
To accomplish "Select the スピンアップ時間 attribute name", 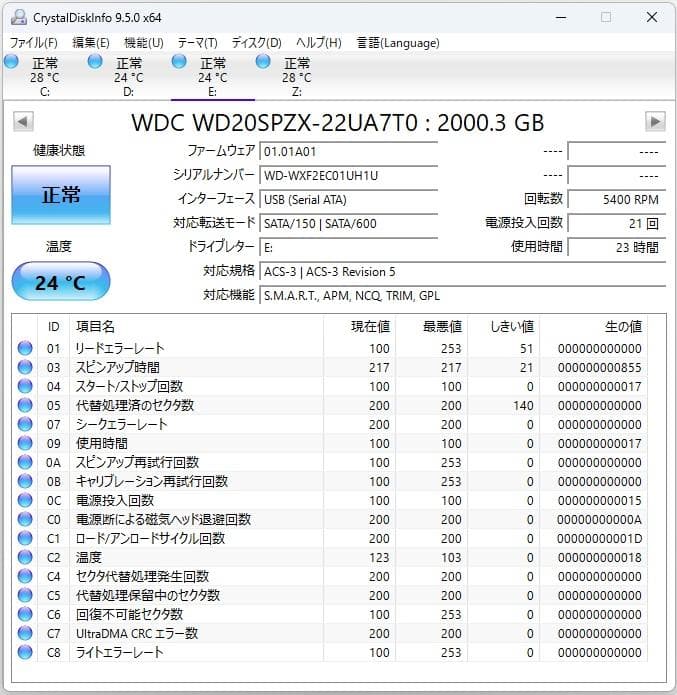I will tap(117, 367).
